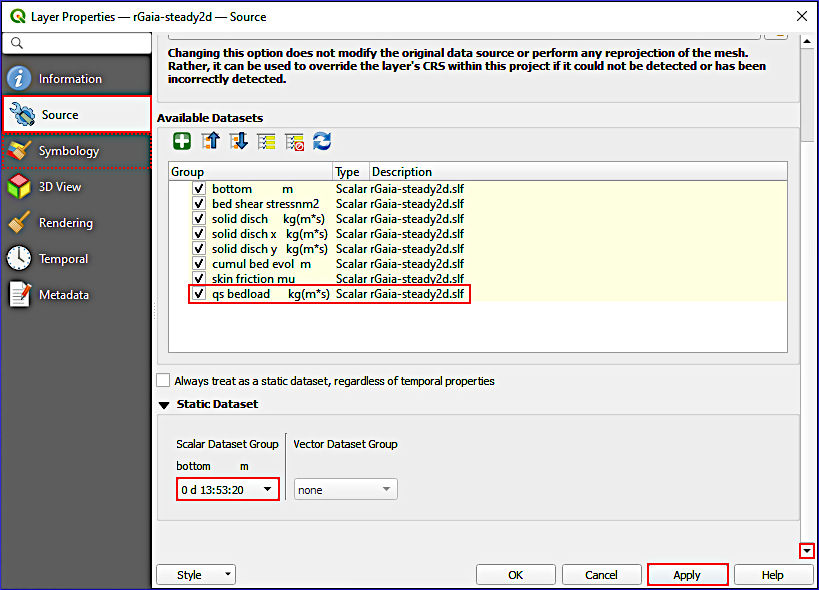Apply the layer property changes
This screenshot has height=590, width=819.
tap(687, 574)
